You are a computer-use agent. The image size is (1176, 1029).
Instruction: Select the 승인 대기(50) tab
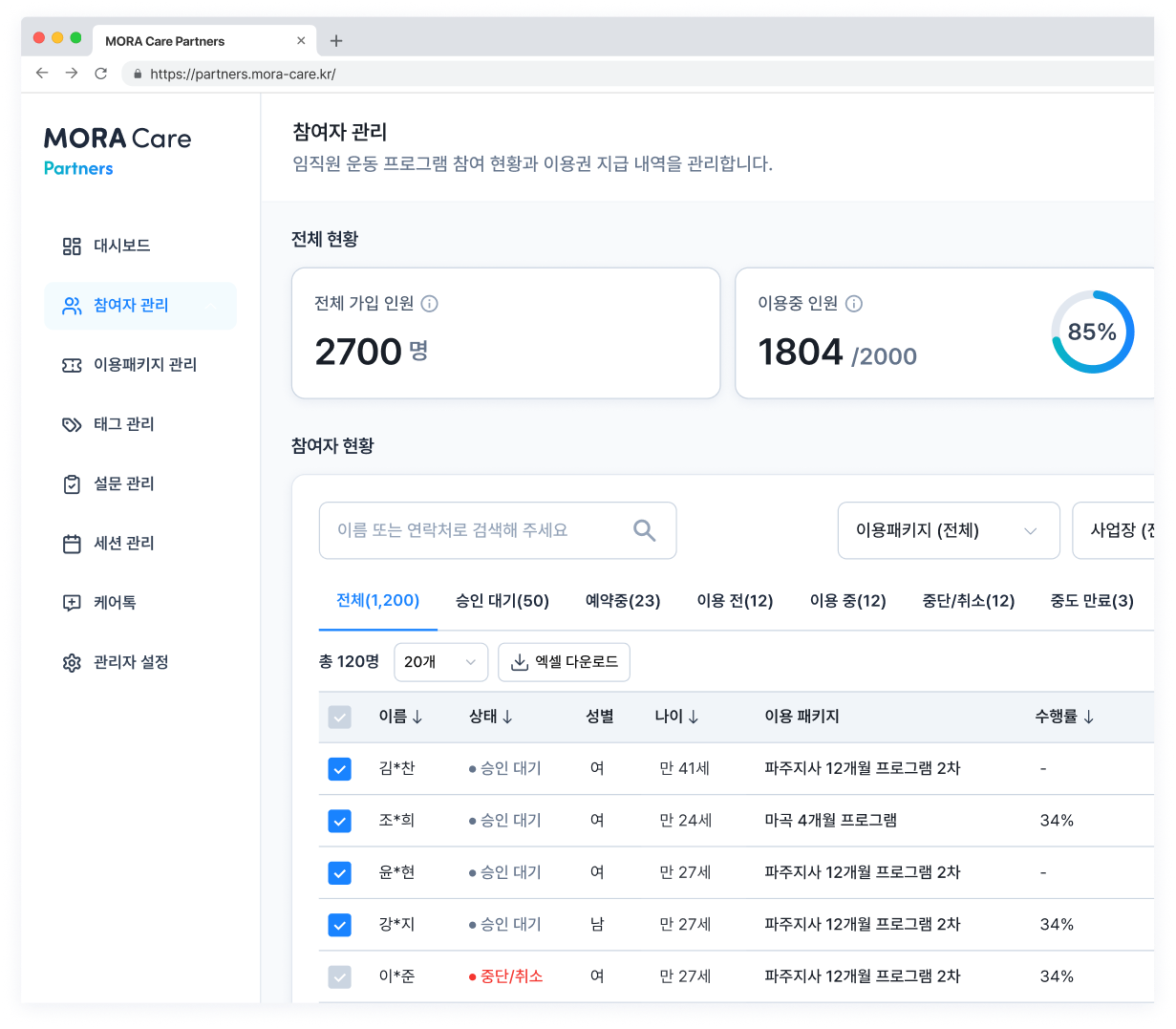point(502,601)
